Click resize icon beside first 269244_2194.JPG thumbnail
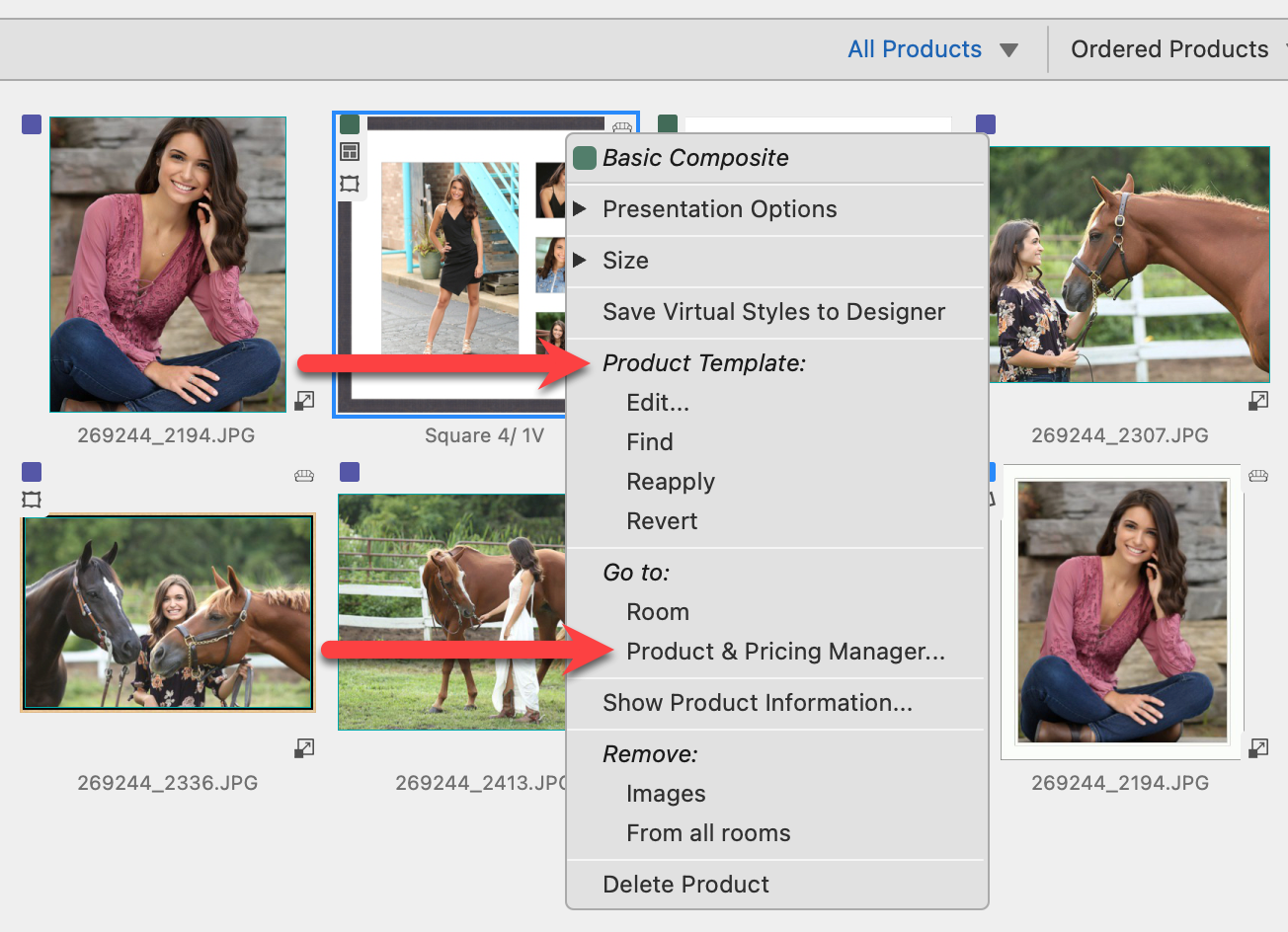Image resolution: width=1288 pixels, height=932 pixels. point(305,400)
